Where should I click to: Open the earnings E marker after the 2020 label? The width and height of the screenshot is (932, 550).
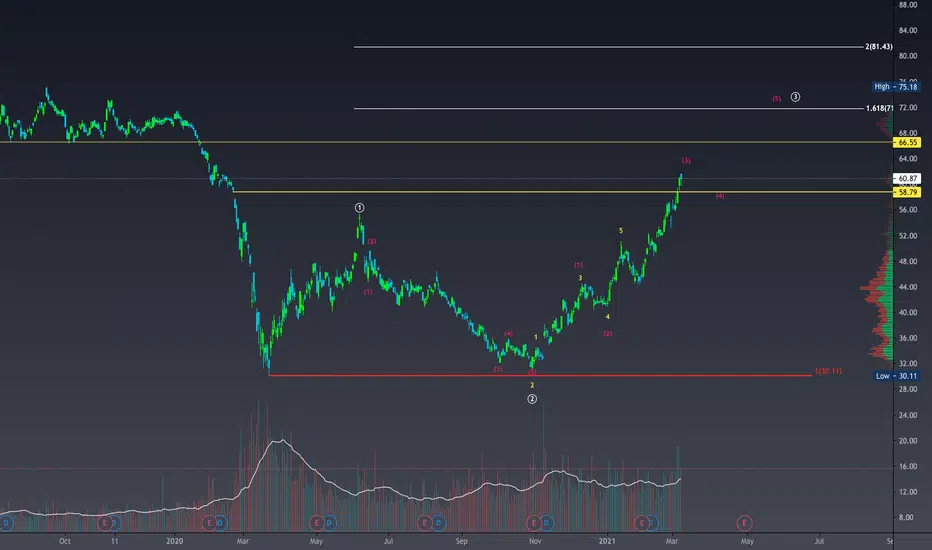209,523
